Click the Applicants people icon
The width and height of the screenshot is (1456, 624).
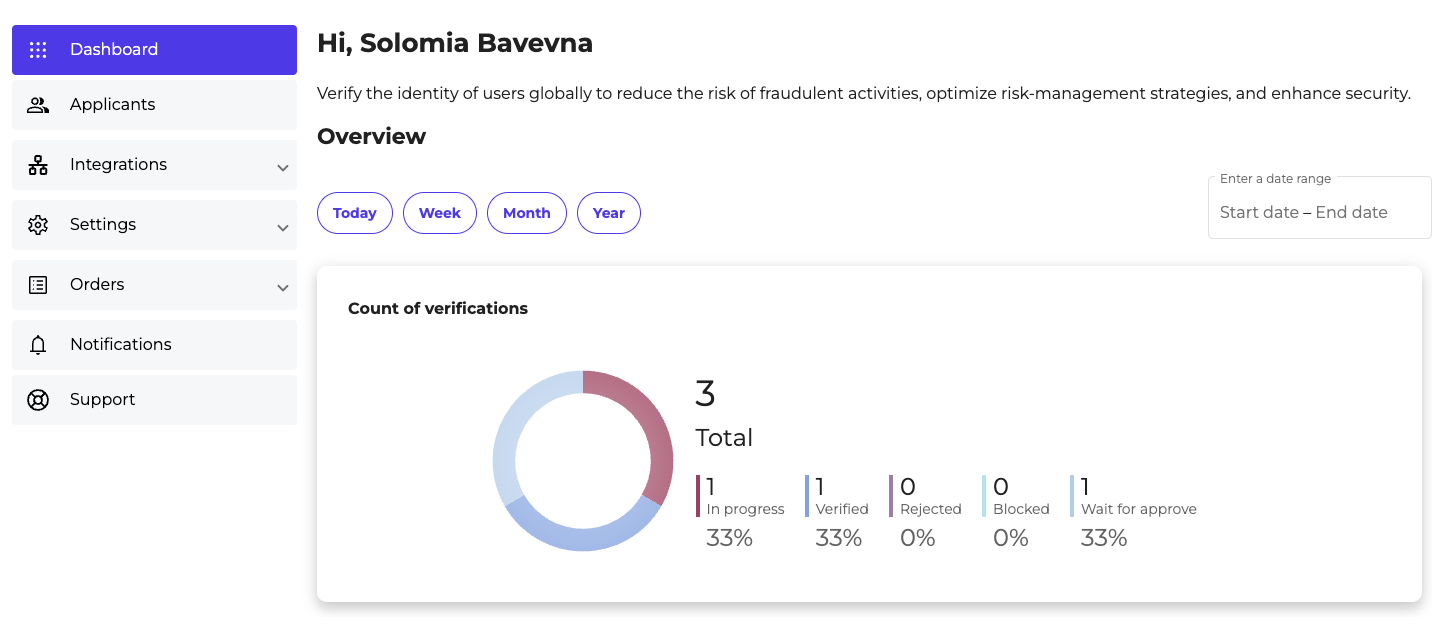pyautogui.click(x=38, y=105)
